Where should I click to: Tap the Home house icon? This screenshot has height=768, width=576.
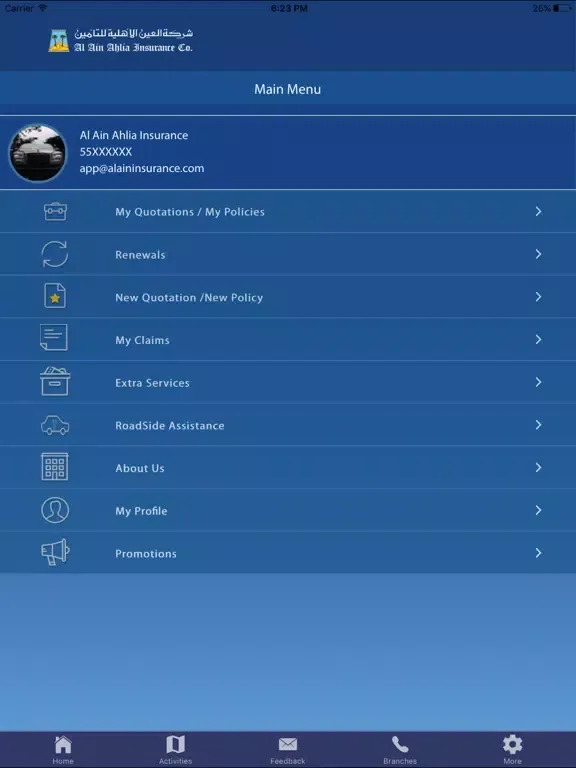point(63,744)
